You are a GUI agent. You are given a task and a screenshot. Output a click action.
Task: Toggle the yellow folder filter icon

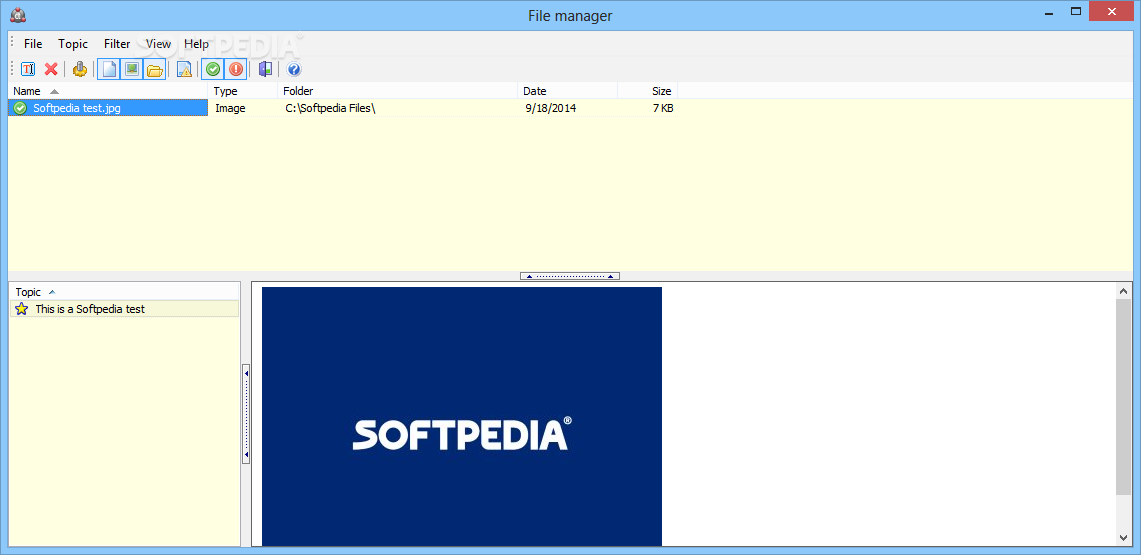click(154, 69)
